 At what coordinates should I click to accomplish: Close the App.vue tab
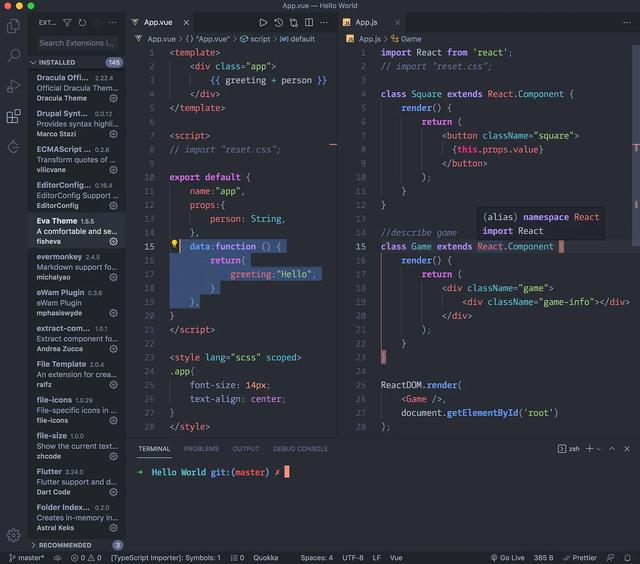click(x=186, y=22)
